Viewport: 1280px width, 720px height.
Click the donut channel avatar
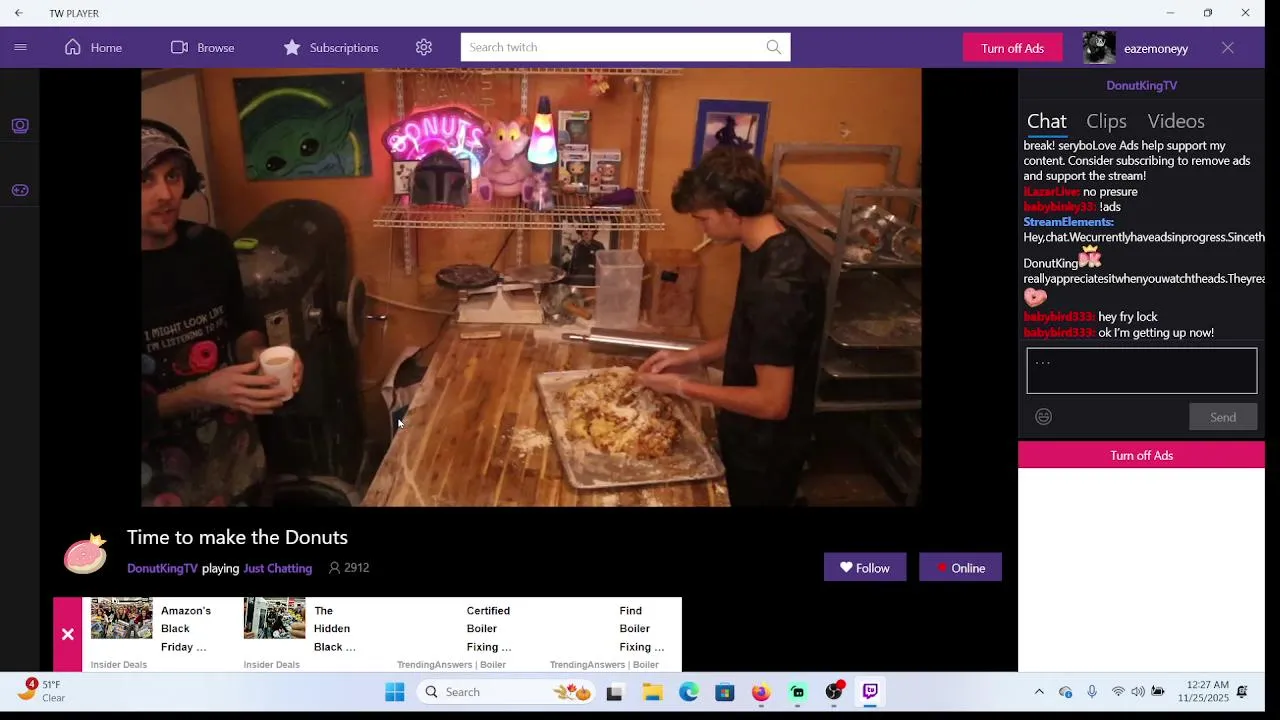click(x=85, y=554)
